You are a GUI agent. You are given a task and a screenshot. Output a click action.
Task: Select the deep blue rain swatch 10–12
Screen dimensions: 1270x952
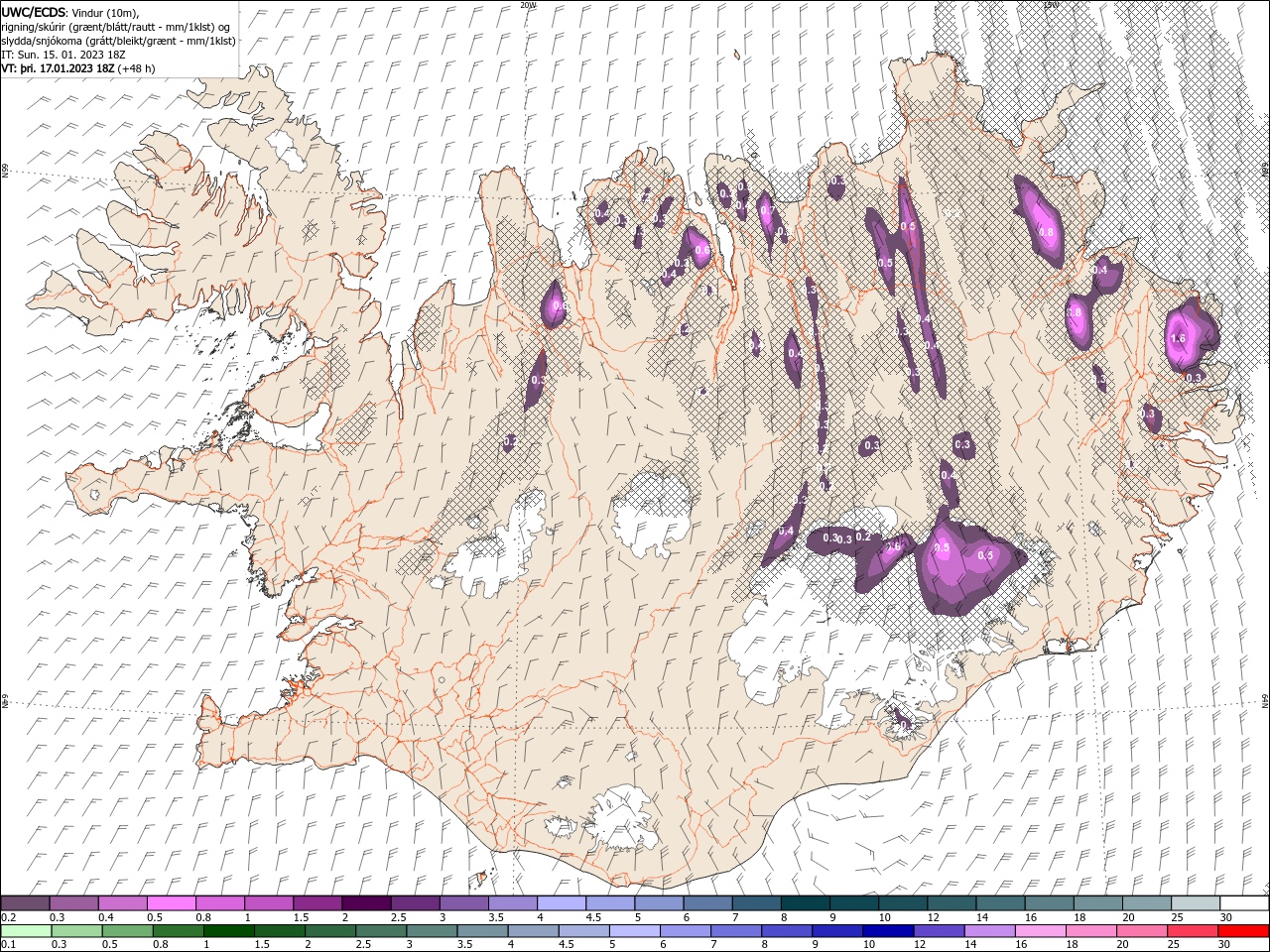[x=888, y=930]
